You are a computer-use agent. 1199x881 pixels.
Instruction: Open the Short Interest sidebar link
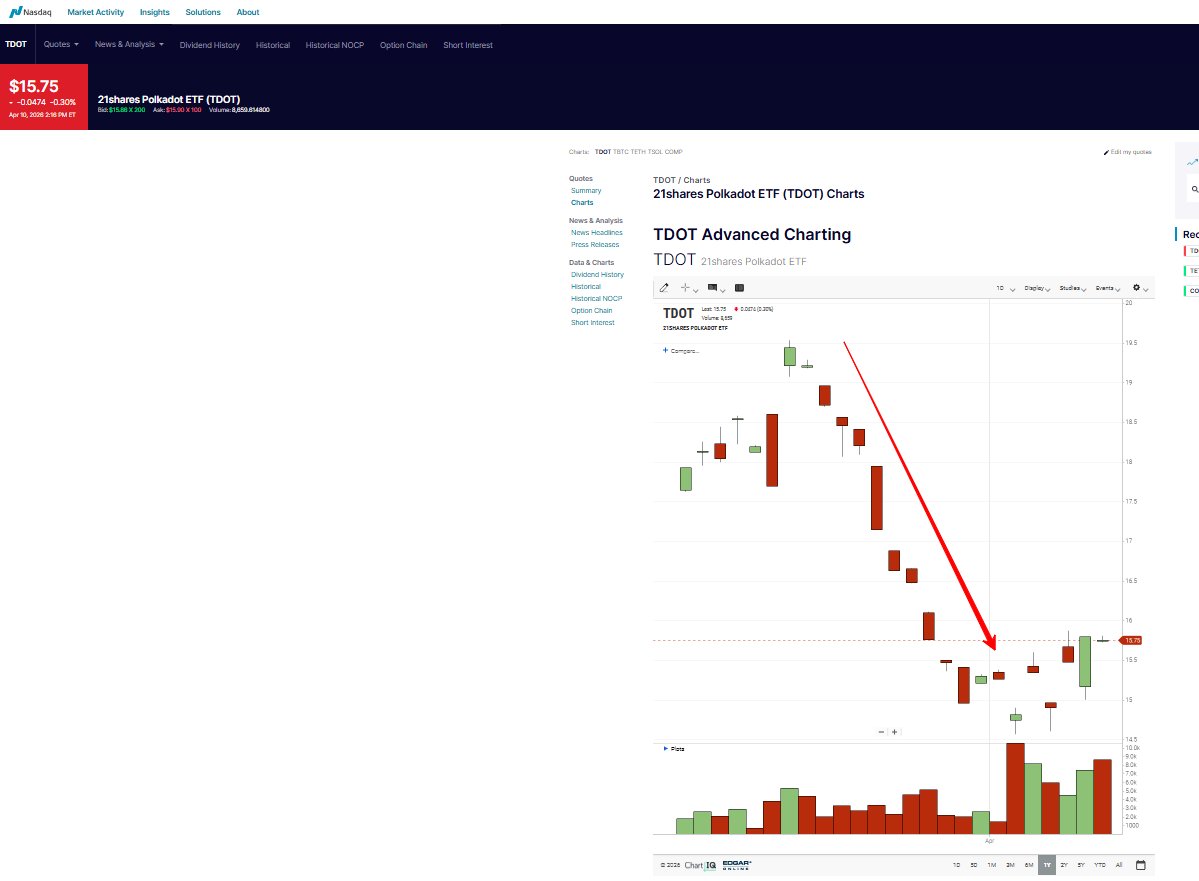point(593,323)
